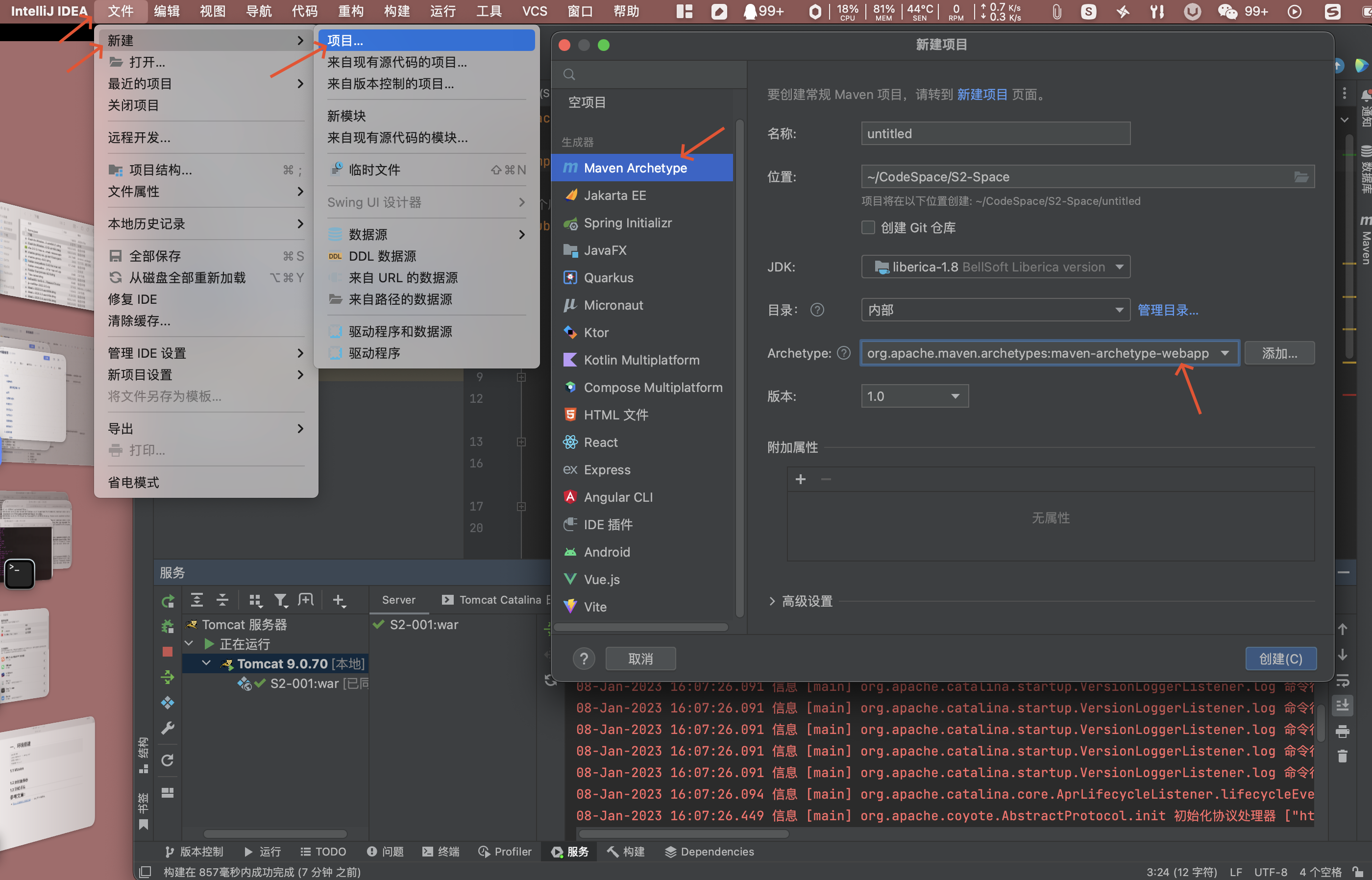Screen dimensions: 1372x880
Task: Select 空项目 in the project list
Action: click(x=587, y=102)
